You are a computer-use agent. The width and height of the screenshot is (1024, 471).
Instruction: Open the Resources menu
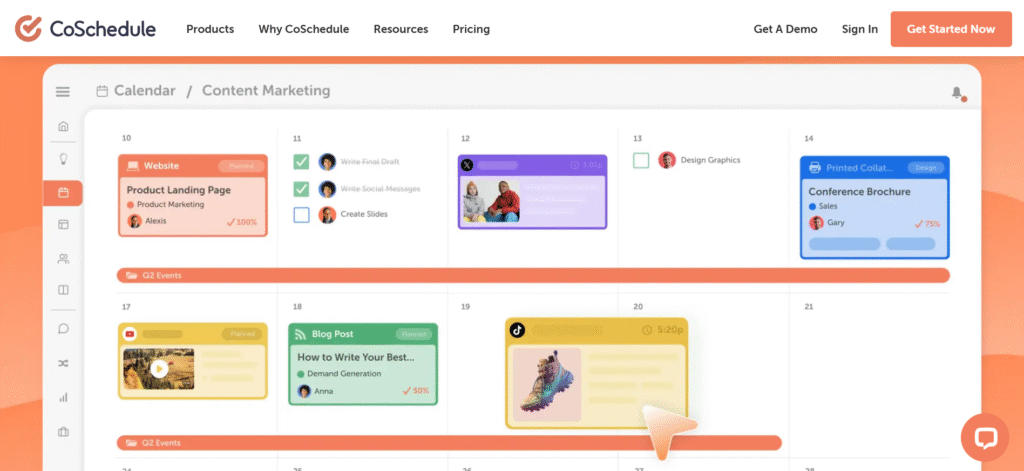click(x=401, y=29)
